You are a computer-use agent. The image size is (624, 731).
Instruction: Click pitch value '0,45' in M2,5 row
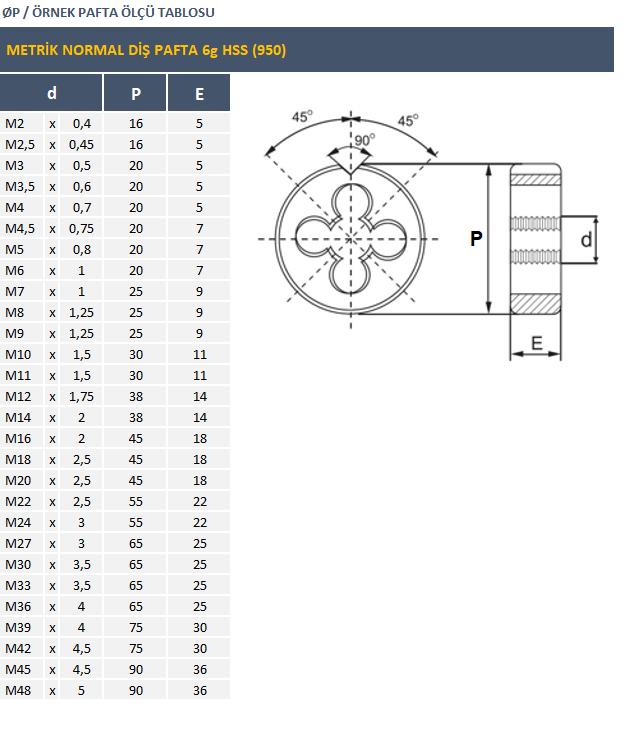[x=82, y=145]
